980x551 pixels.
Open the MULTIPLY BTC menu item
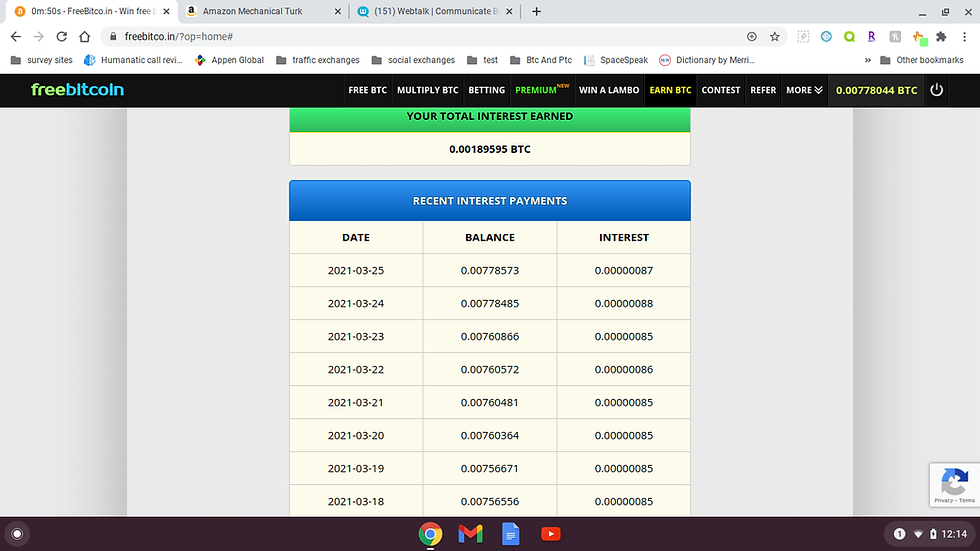coord(428,90)
